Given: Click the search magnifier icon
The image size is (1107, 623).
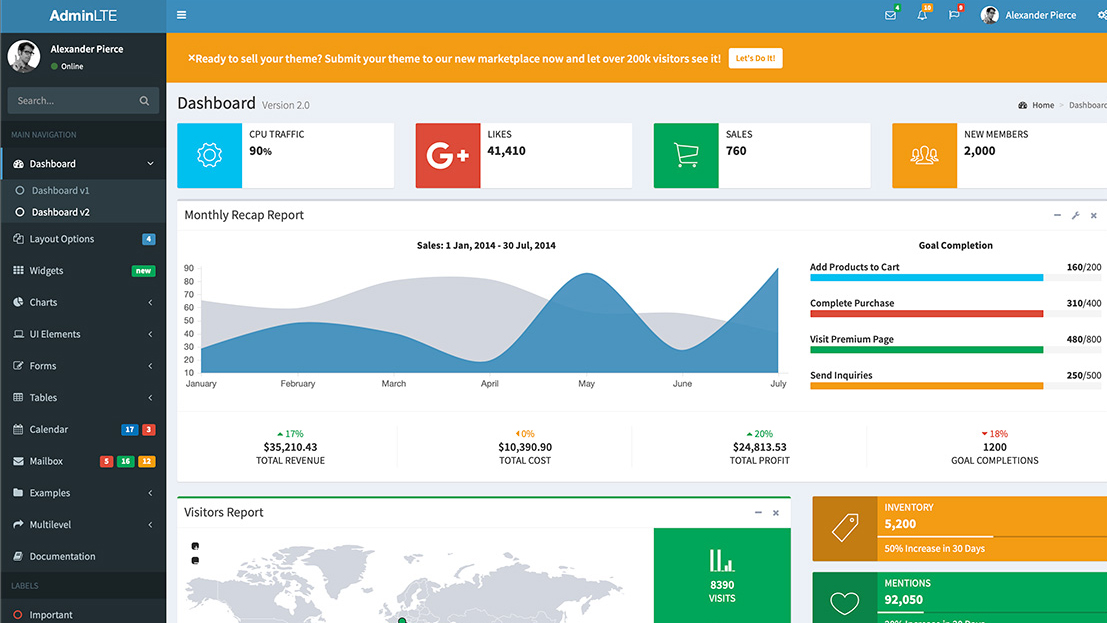Looking at the screenshot, I should click(x=144, y=101).
